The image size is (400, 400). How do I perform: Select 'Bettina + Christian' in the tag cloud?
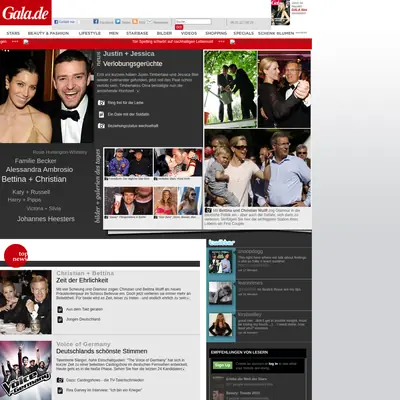coord(34,179)
